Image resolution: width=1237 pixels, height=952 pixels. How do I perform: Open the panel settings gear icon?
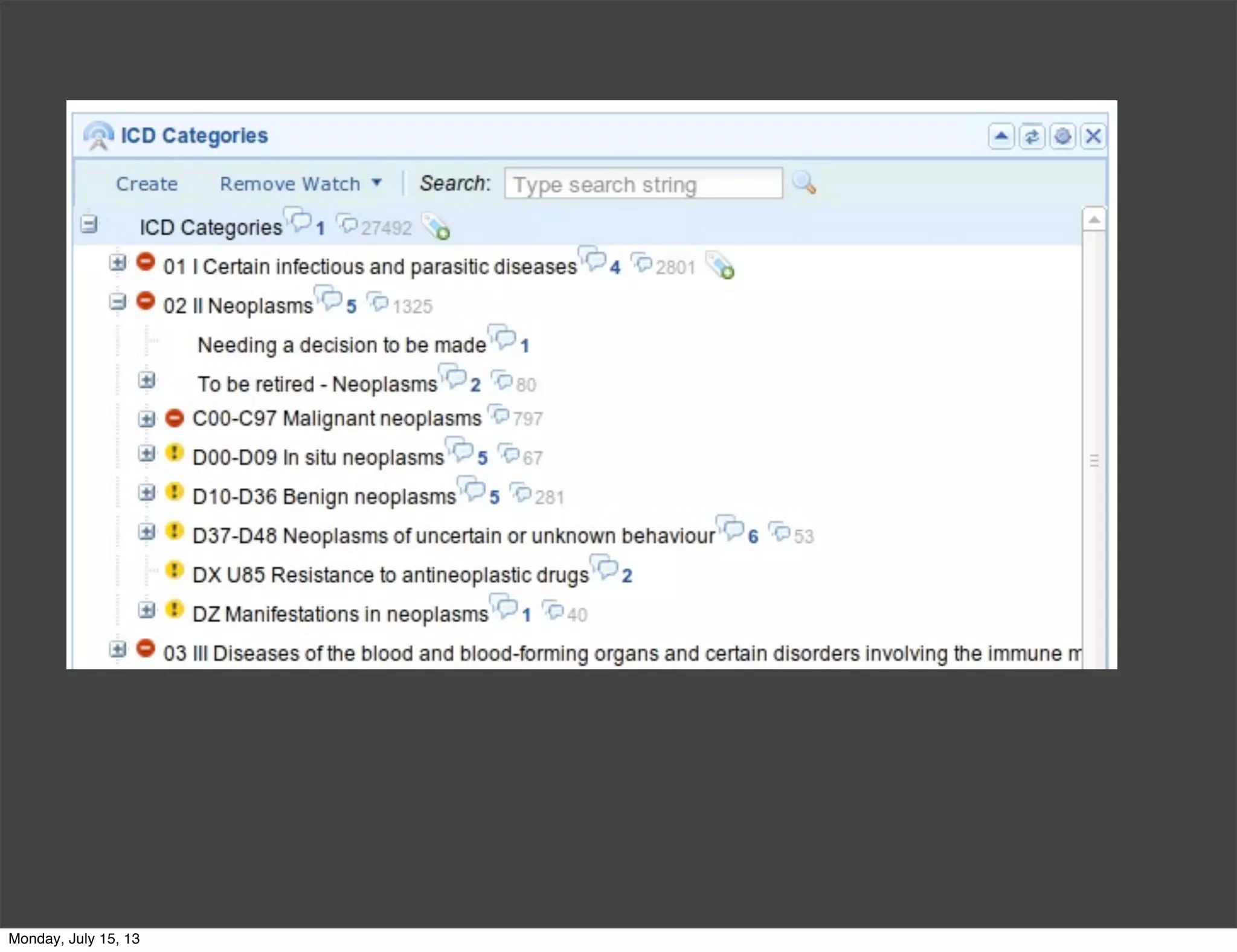tap(1062, 137)
